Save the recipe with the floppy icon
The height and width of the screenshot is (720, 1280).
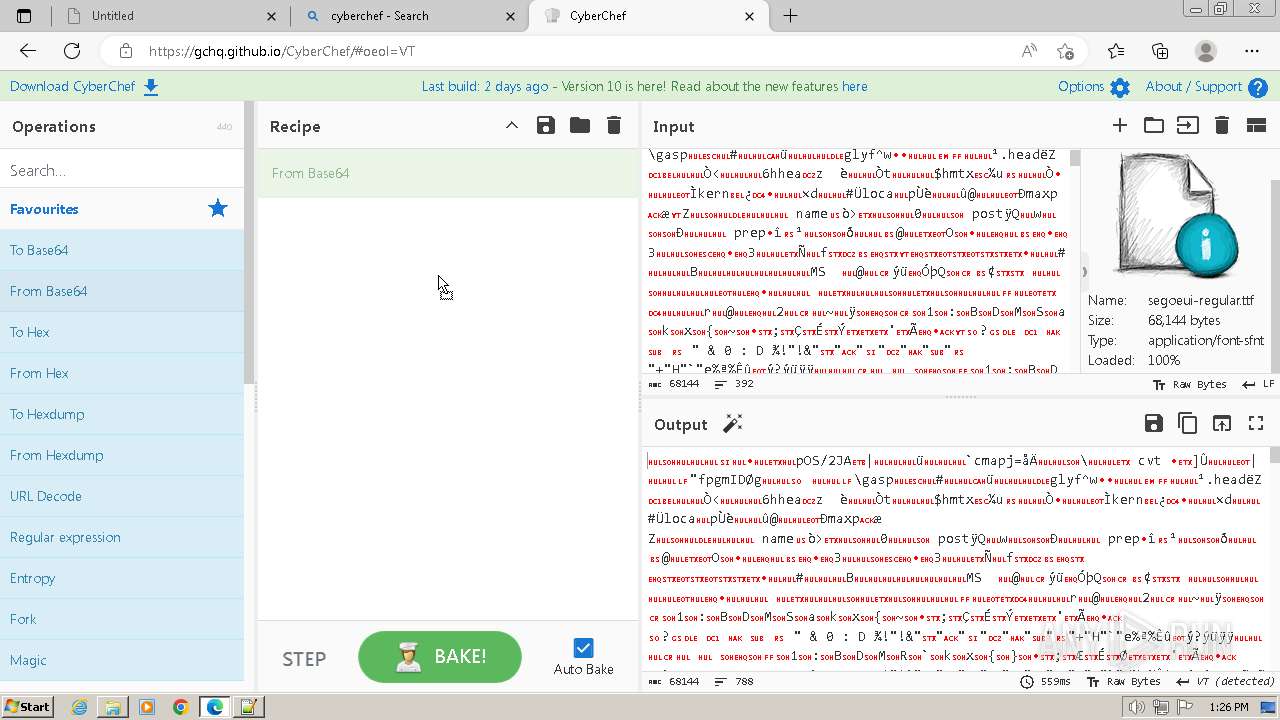pos(545,125)
